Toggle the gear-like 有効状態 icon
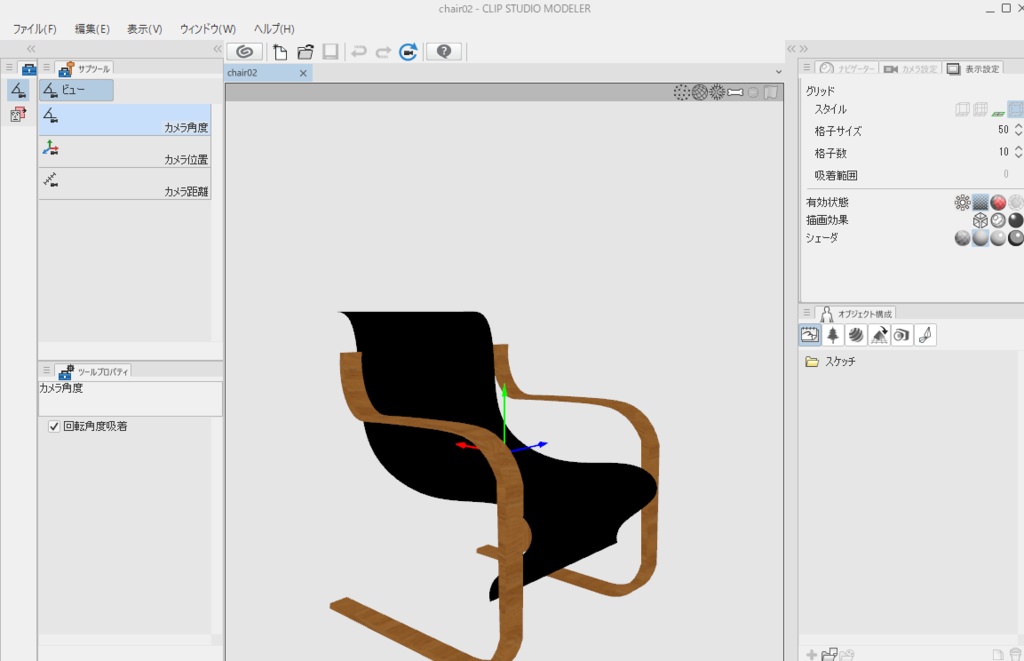This screenshot has height=661, width=1024. tap(963, 202)
